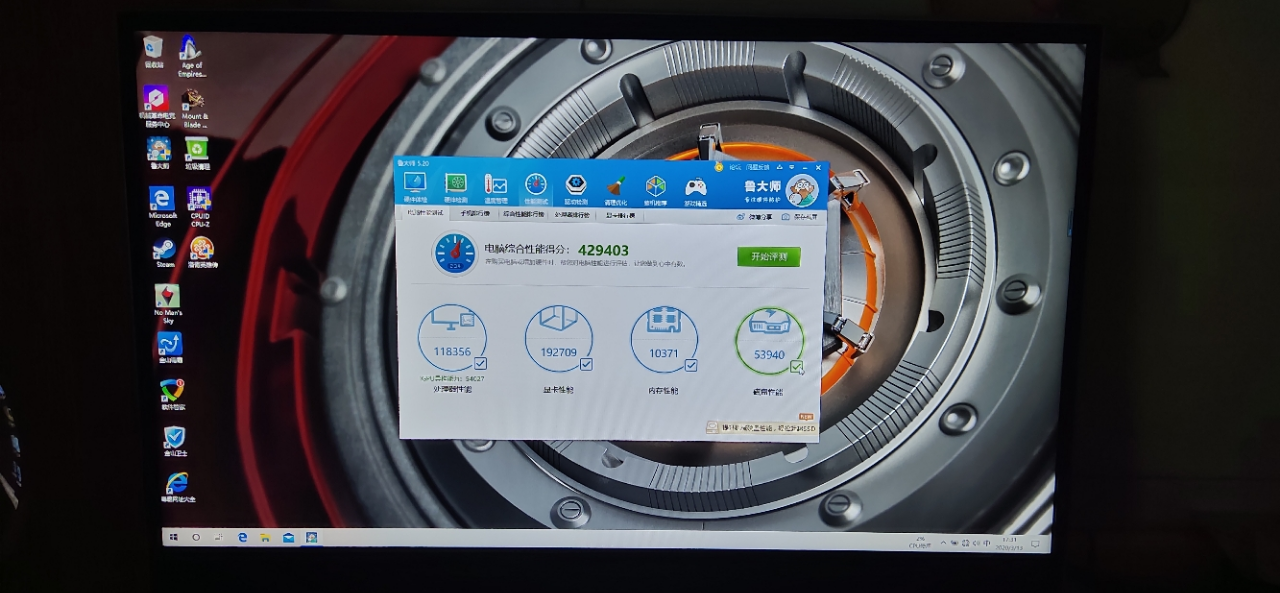Open the green trash cleaner desktop shortcut
Image resolution: width=1280 pixels, height=593 pixels.
tap(196, 154)
